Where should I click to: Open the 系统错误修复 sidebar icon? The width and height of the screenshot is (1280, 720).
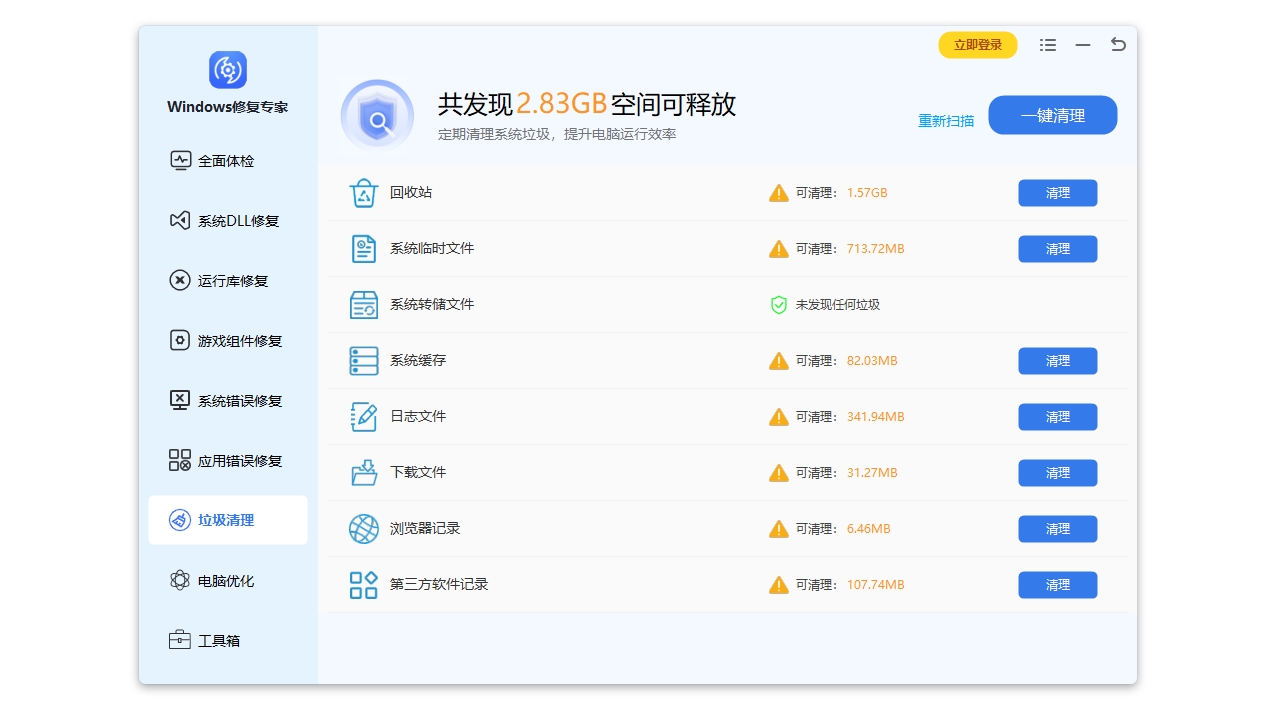tap(181, 401)
